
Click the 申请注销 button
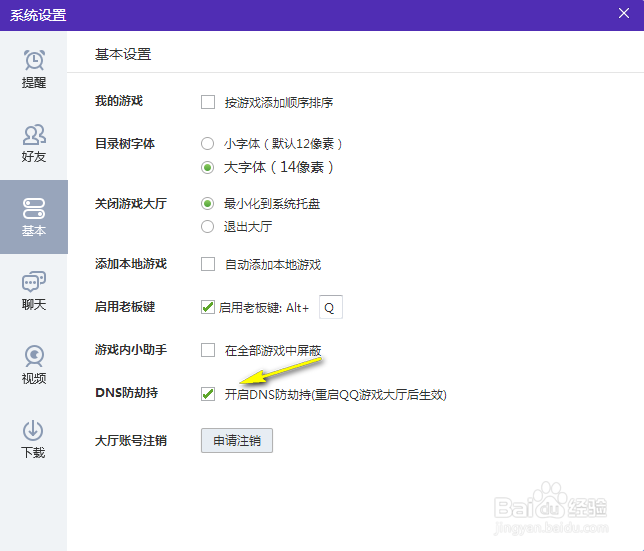(x=237, y=441)
